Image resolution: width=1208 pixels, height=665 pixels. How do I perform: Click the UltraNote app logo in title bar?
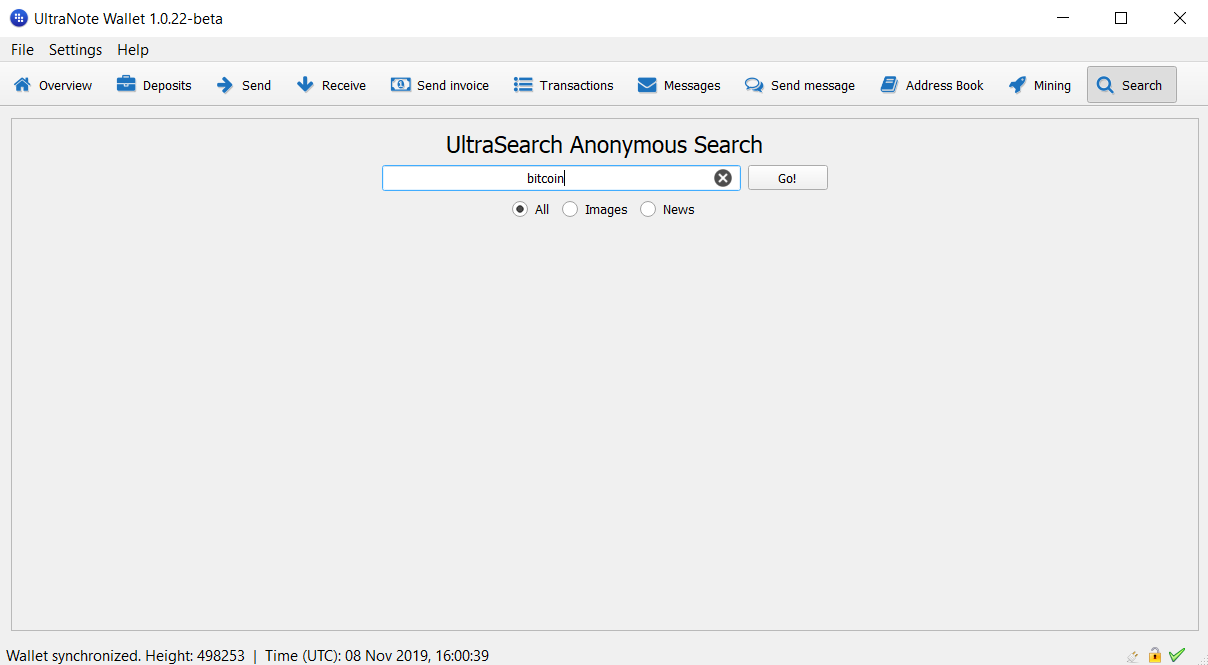(19, 18)
